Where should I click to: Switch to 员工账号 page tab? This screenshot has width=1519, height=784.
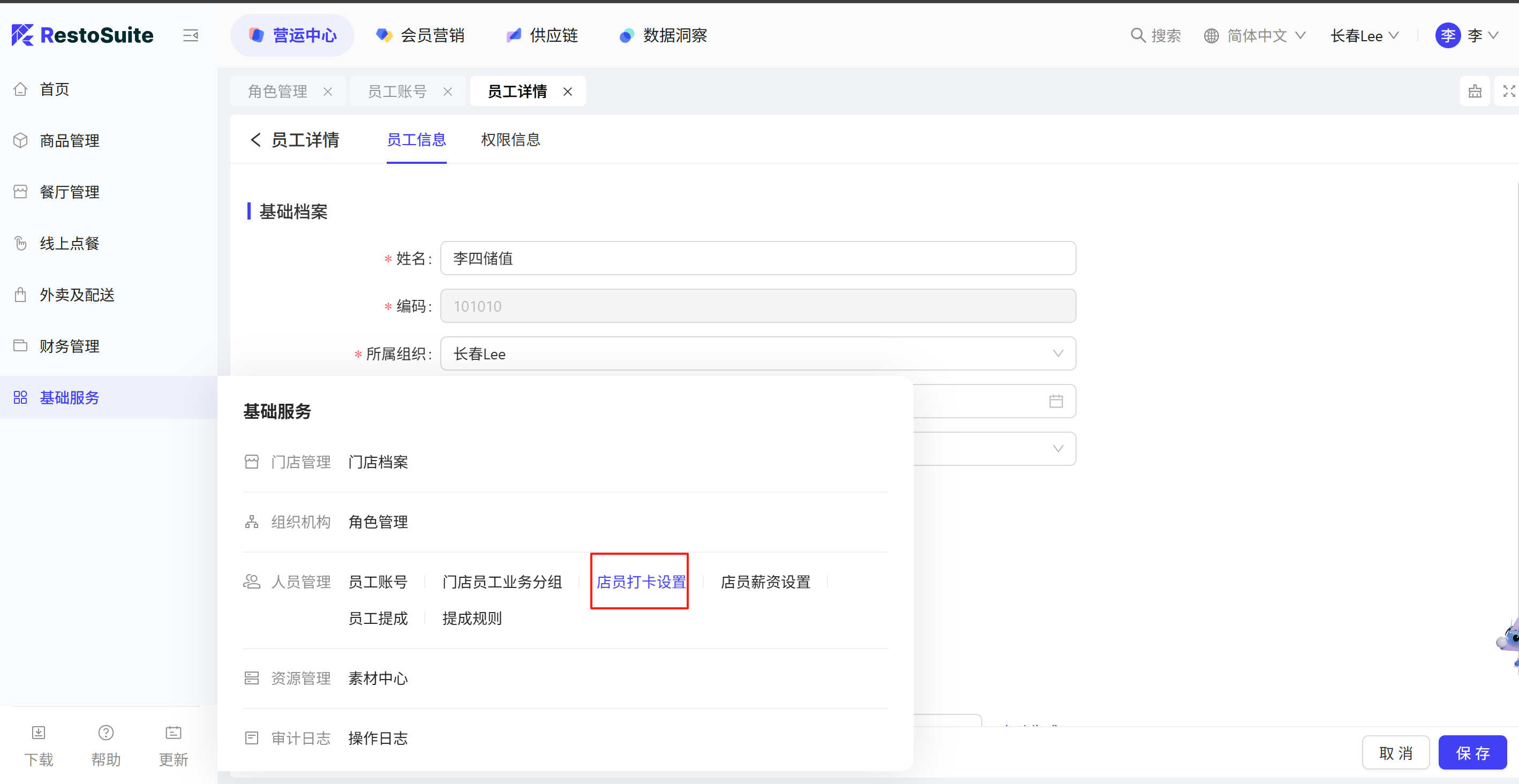397,92
